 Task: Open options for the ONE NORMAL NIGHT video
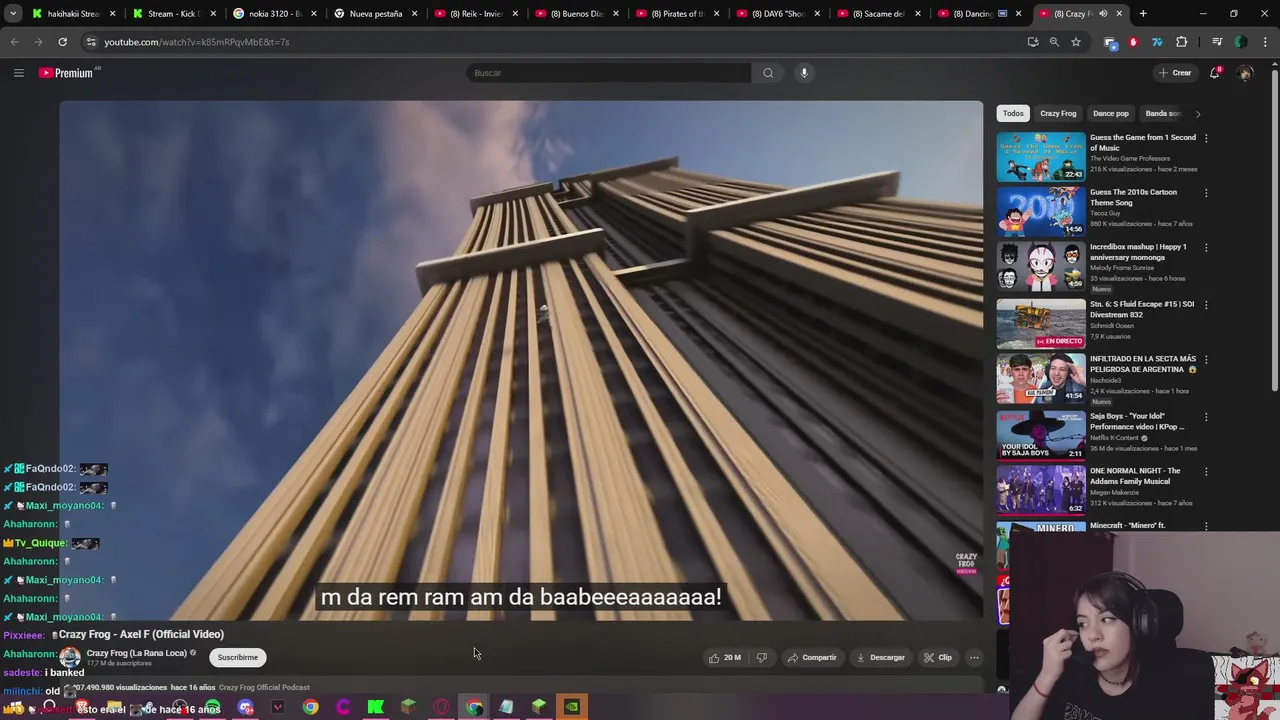tap(1206, 471)
